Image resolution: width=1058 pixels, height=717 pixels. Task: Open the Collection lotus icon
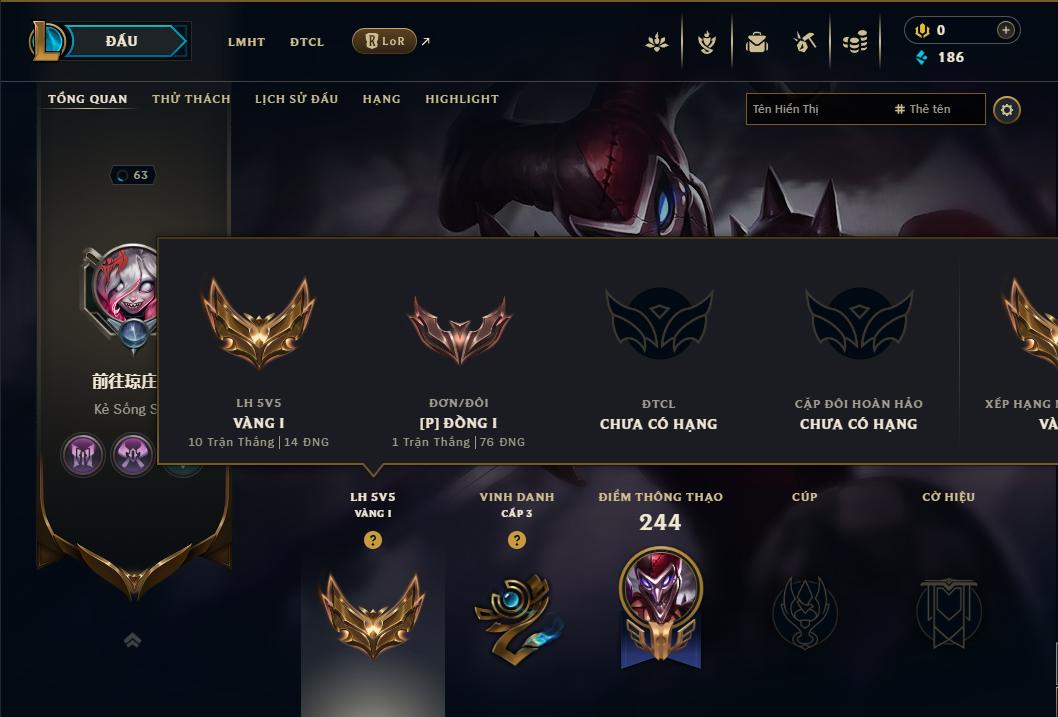pyautogui.click(x=657, y=43)
